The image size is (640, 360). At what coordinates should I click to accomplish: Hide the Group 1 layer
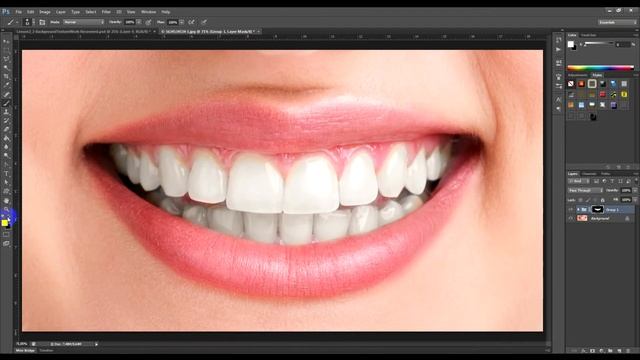(571, 209)
